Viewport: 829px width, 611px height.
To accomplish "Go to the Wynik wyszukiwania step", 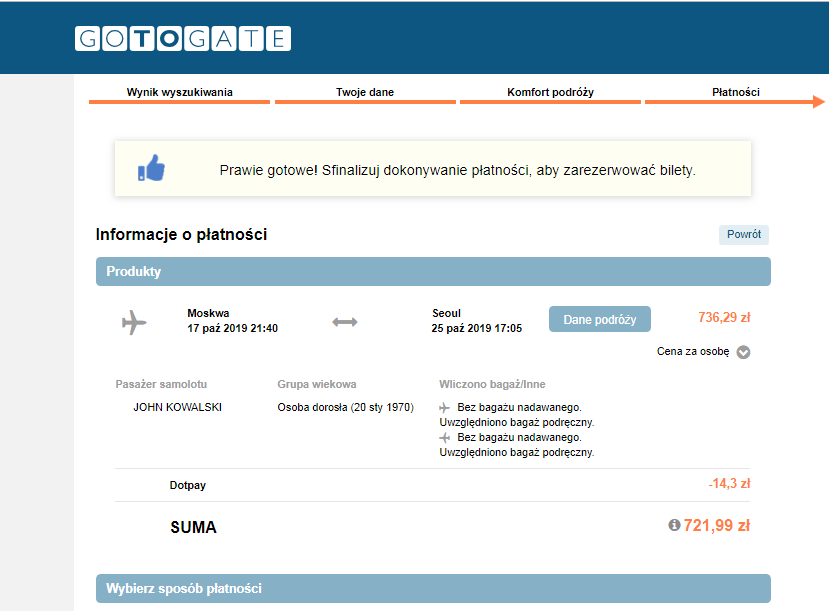I will pos(180,92).
